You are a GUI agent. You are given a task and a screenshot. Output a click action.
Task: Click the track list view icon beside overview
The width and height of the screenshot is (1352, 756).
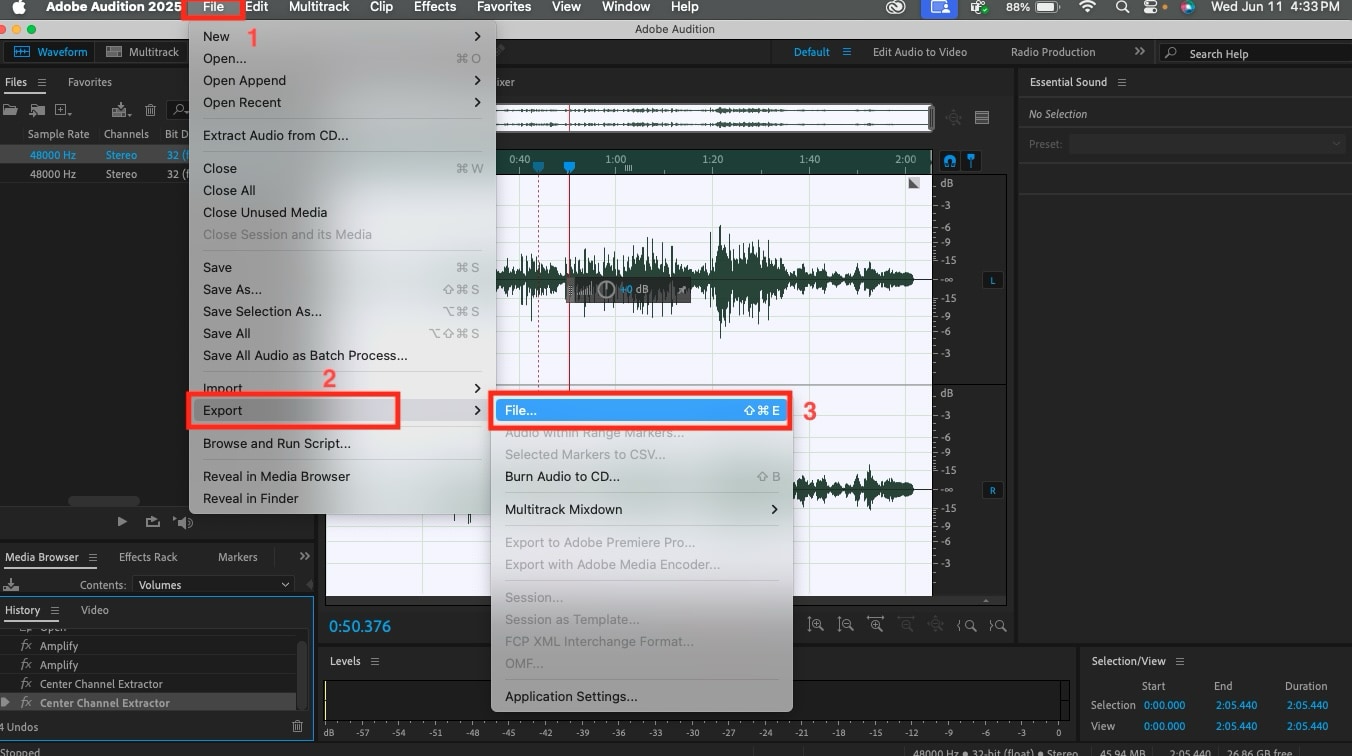[x=982, y=117]
